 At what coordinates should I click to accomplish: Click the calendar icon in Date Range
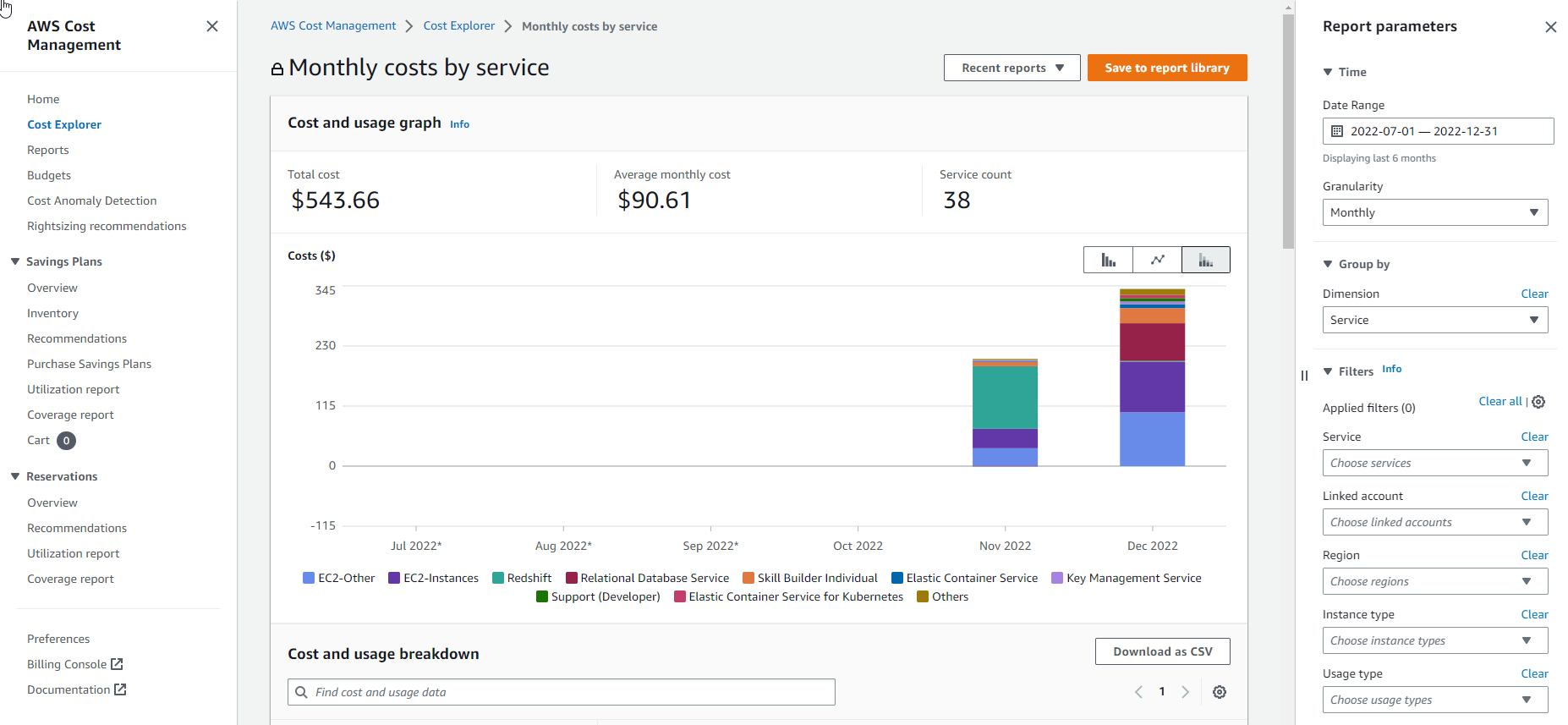point(1337,131)
